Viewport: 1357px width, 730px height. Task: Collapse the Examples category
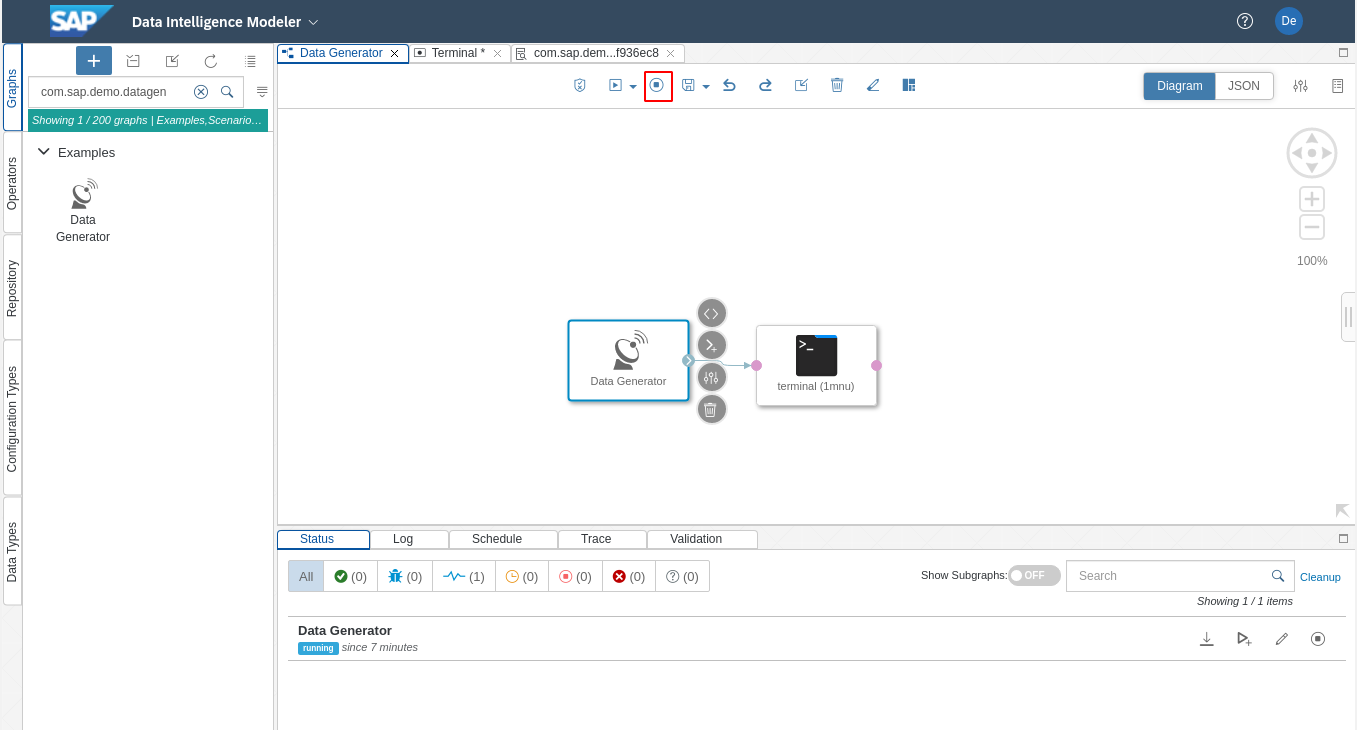(44, 152)
